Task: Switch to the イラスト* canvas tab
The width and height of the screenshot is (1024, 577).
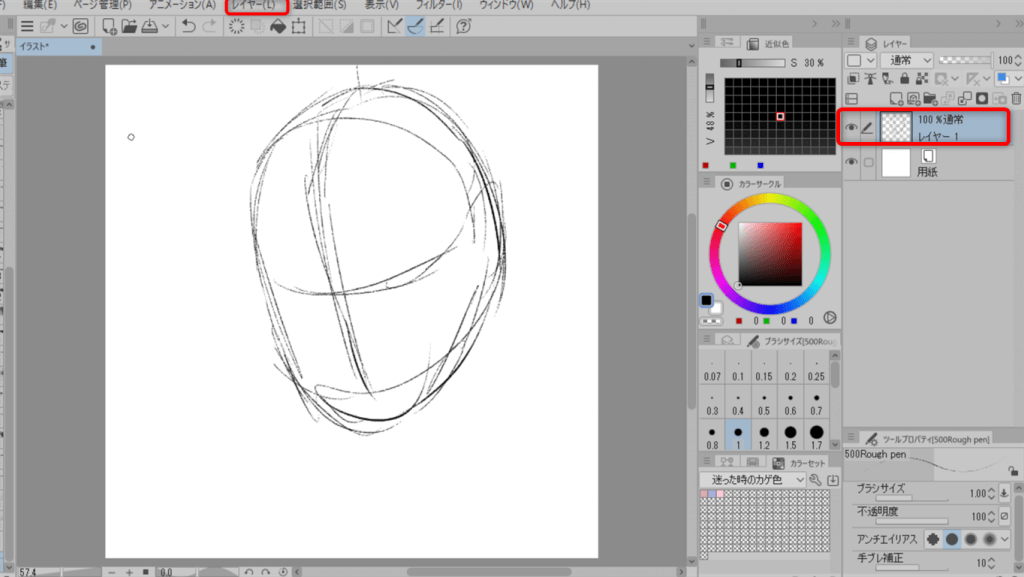Action: [59, 46]
